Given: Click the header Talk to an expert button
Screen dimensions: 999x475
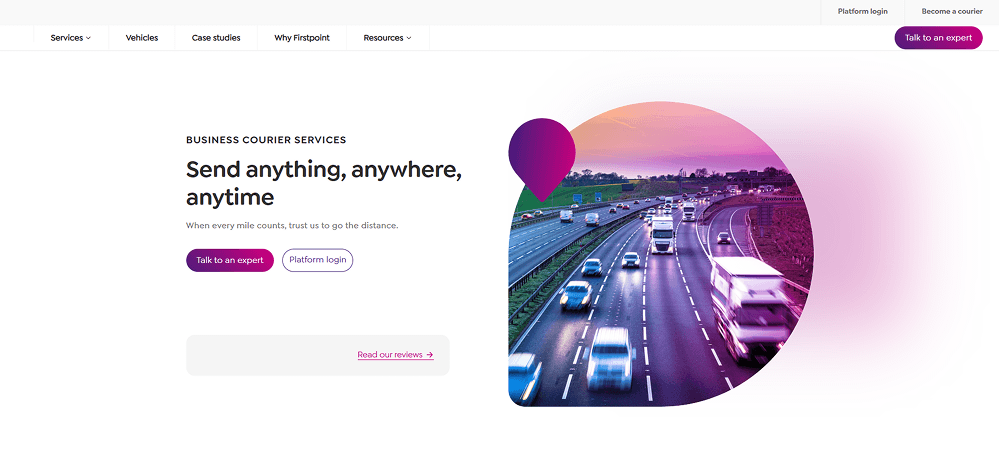Looking at the screenshot, I should (x=938, y=38).
